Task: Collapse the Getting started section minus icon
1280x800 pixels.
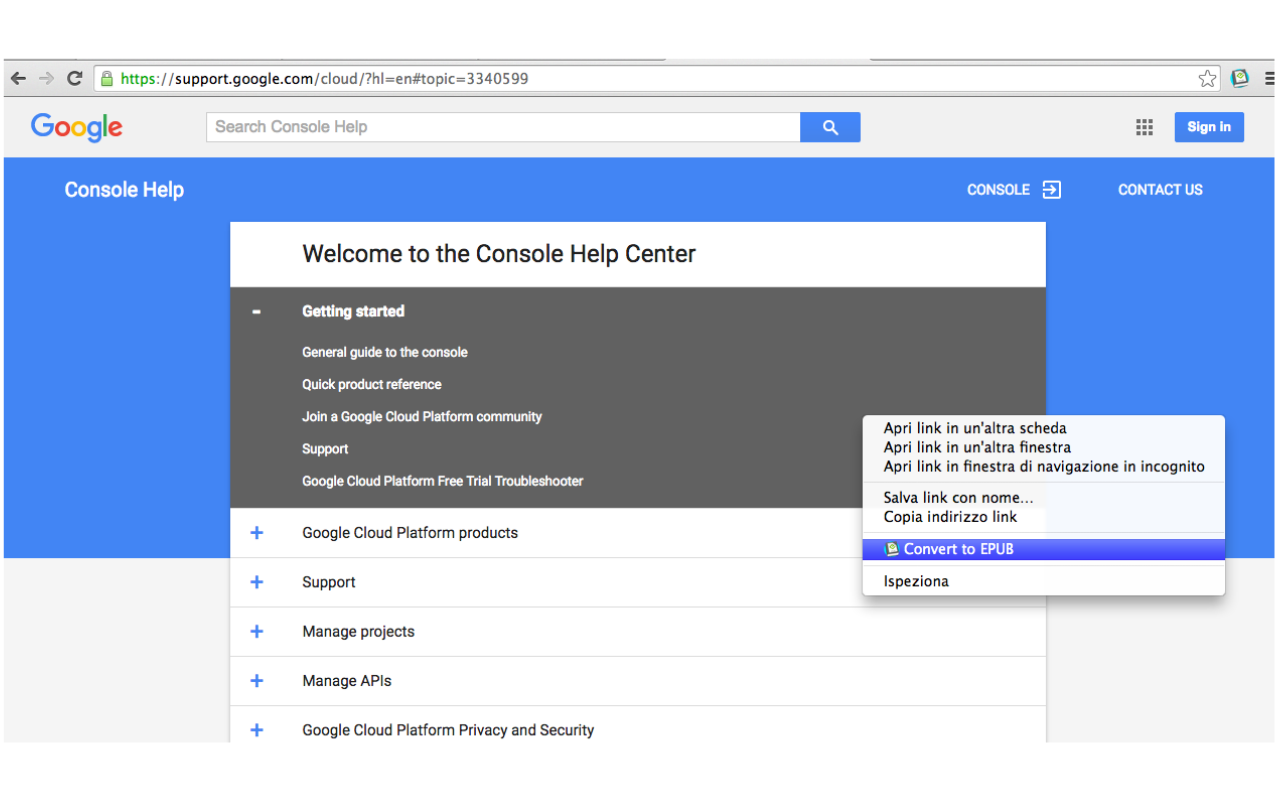Action: coord(257,312)
